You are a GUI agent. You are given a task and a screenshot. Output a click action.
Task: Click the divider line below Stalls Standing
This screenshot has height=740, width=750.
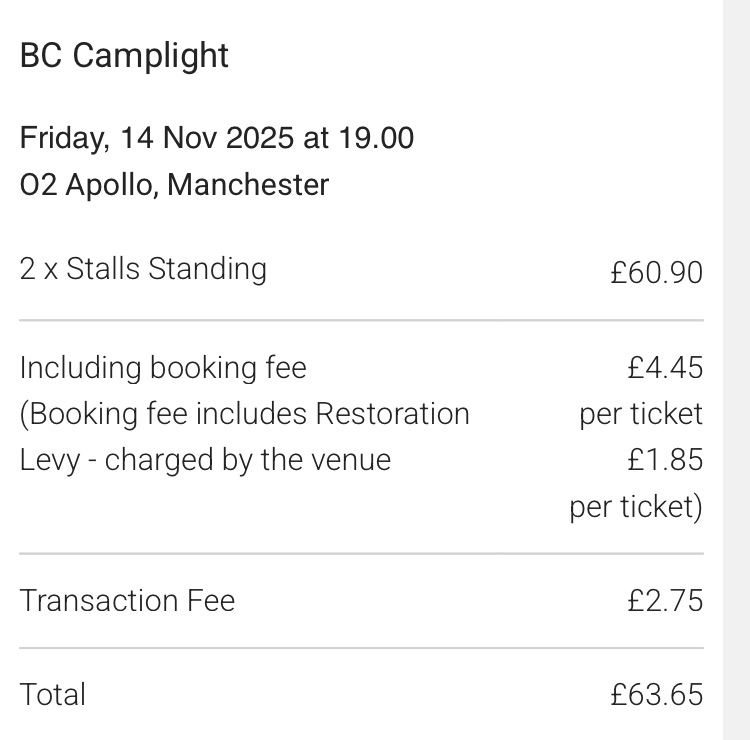tap(361, 321)
